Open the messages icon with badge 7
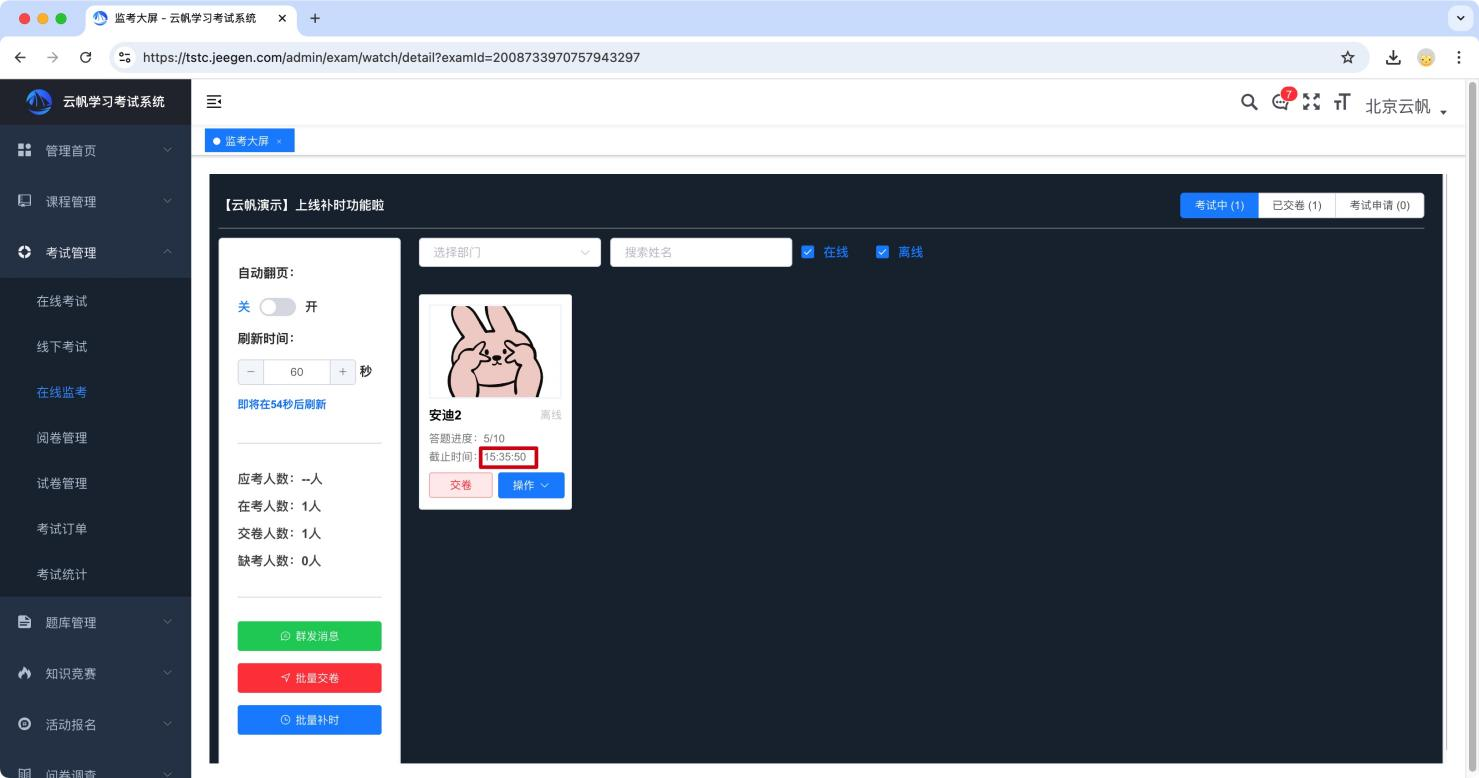This screenshot has width=1479, height=778. [1280, 102]
